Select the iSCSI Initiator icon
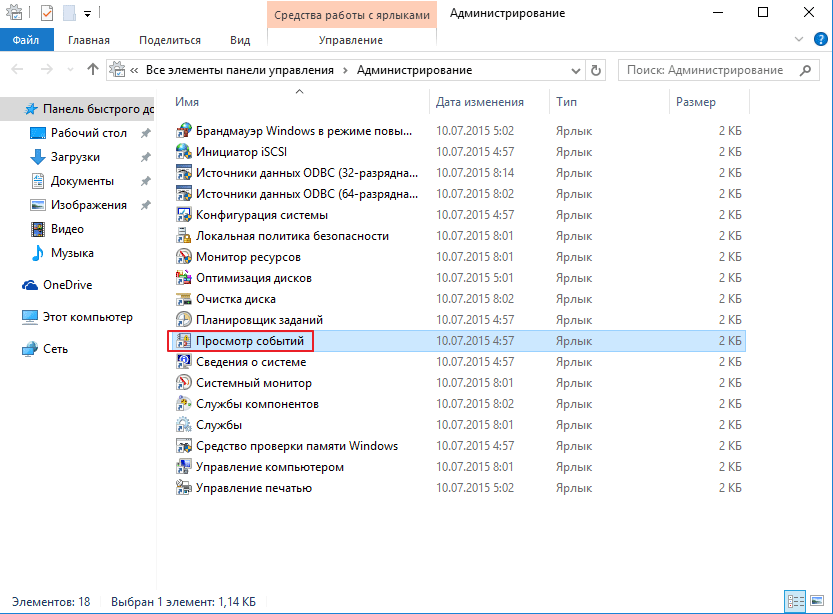The height and width of the screenshot is (614, 833). 183,152
